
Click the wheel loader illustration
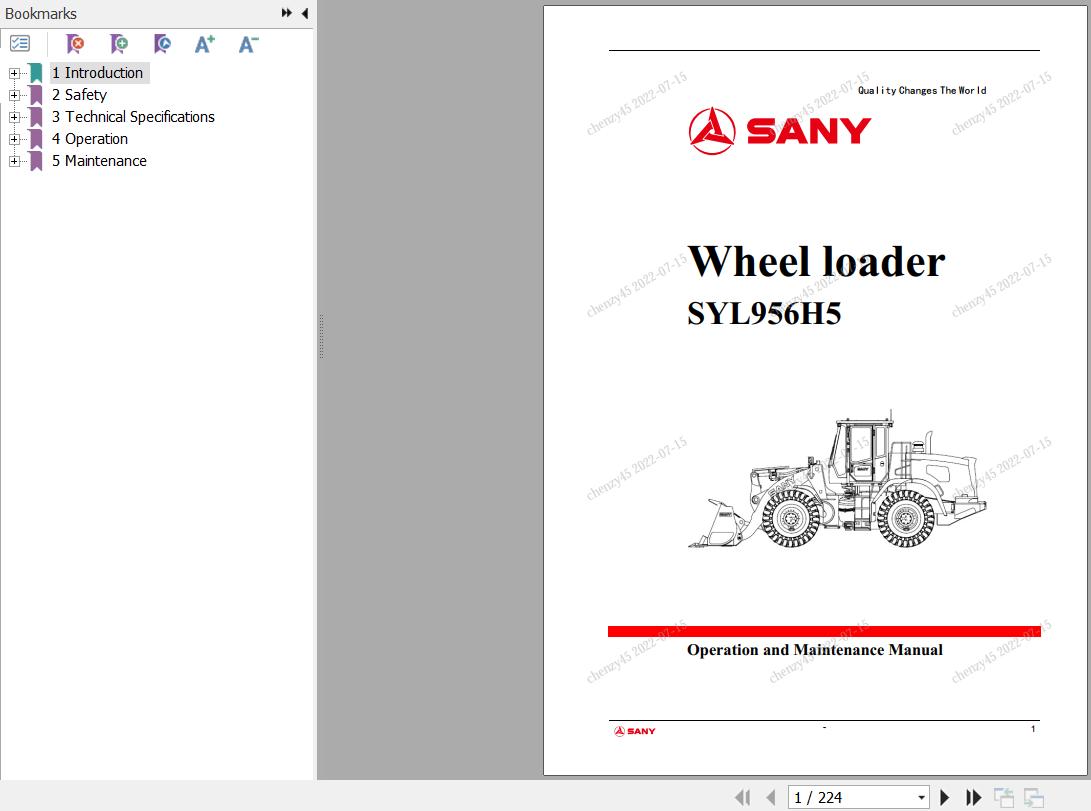[x=838, y=479]
